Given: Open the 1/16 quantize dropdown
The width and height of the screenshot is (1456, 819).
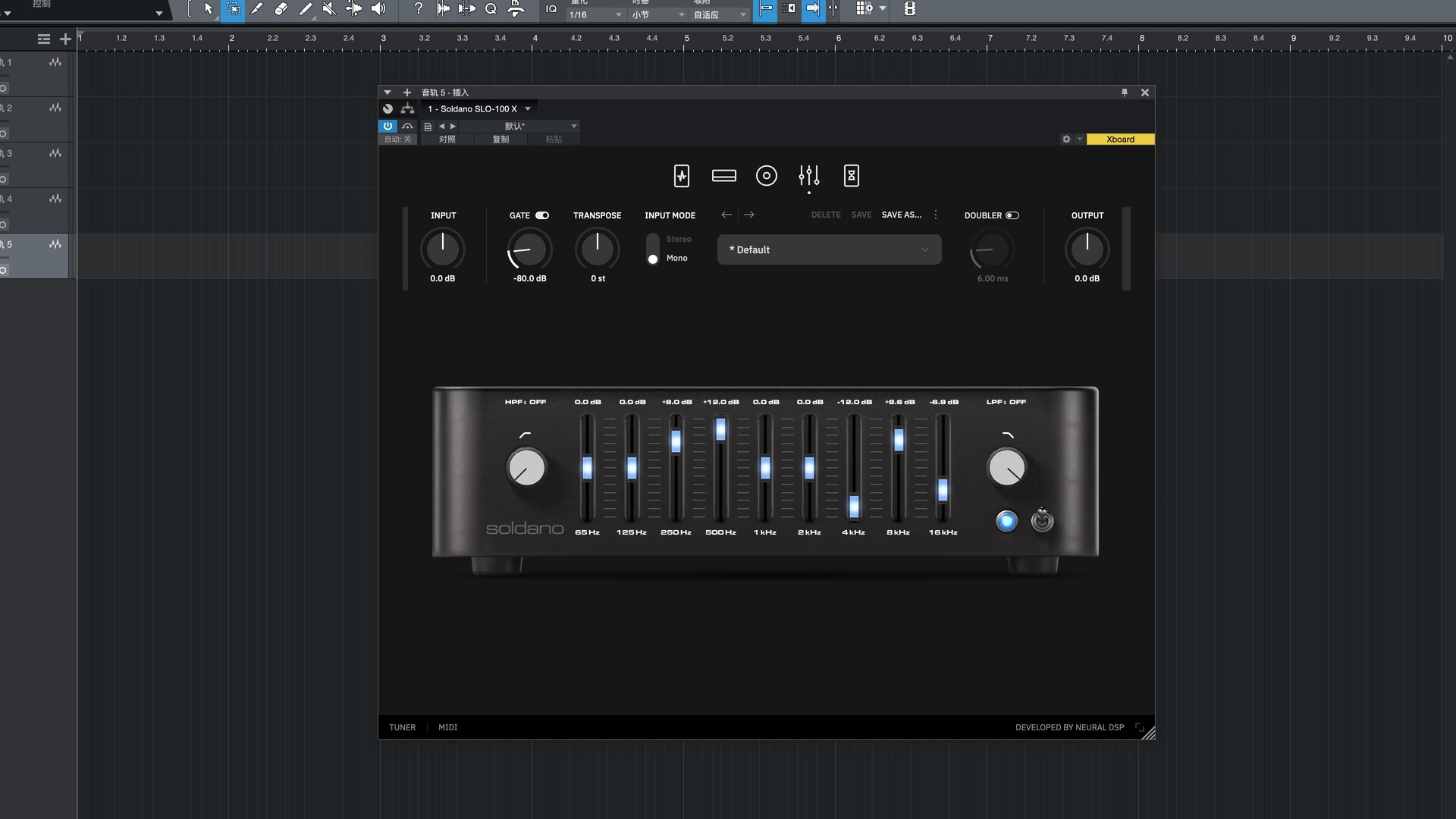Looking at the screenshot, I should (596, 14).
